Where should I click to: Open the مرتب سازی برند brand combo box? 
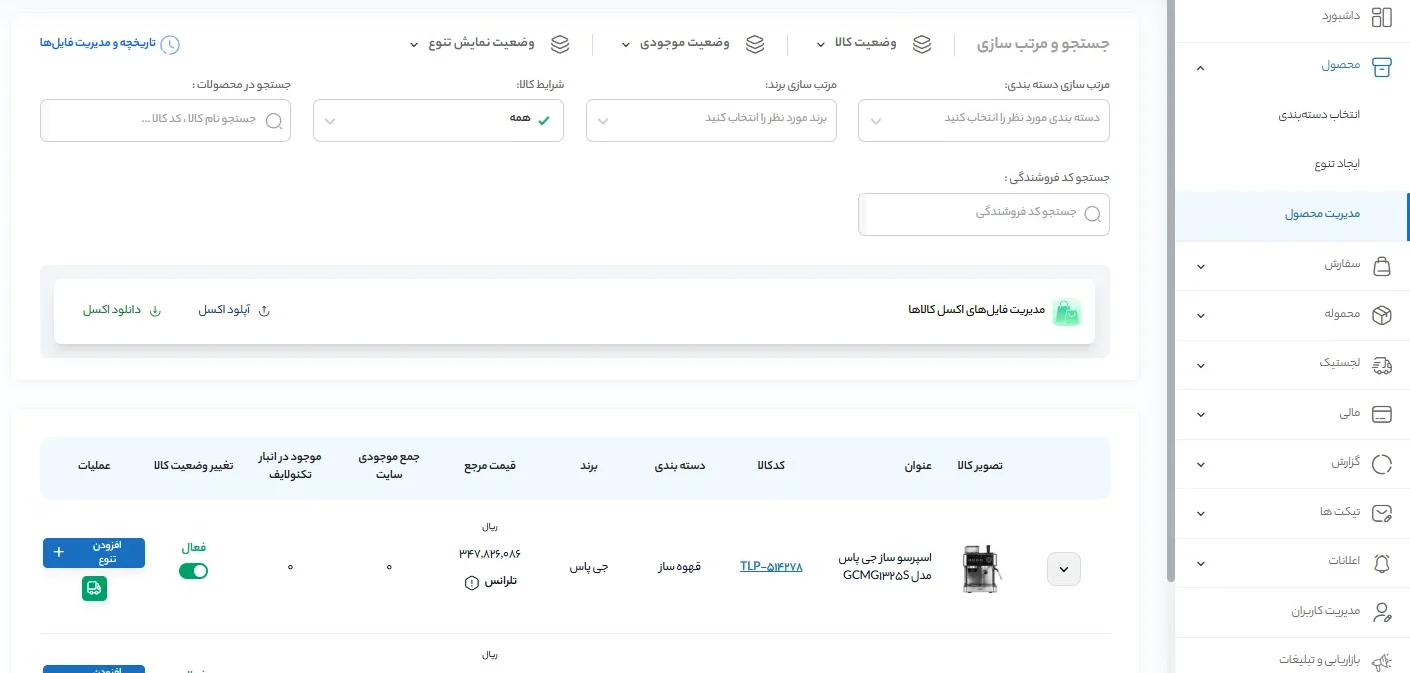[x=711, y=120]
